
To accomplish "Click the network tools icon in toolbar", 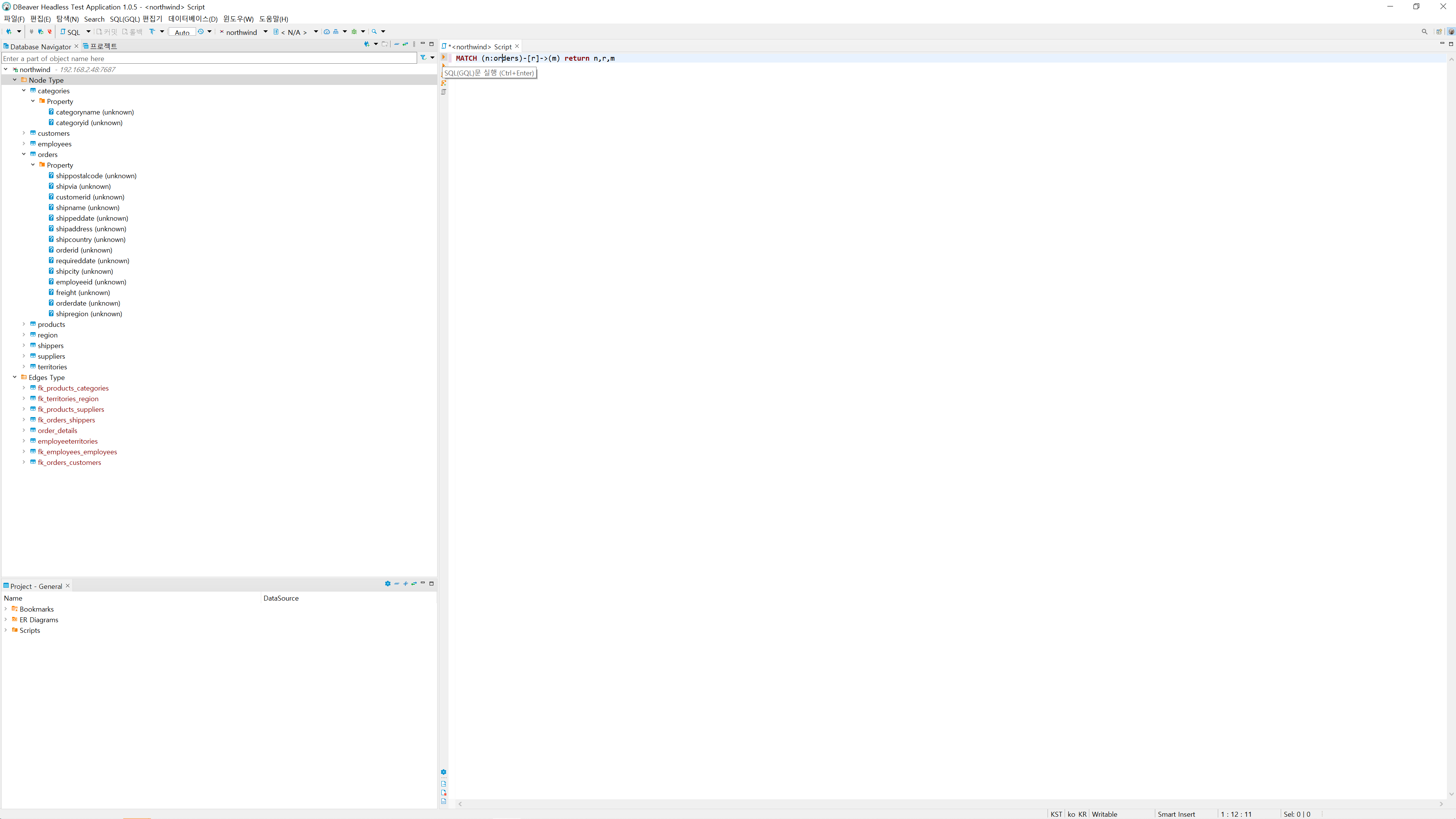I will click(336, 31).
